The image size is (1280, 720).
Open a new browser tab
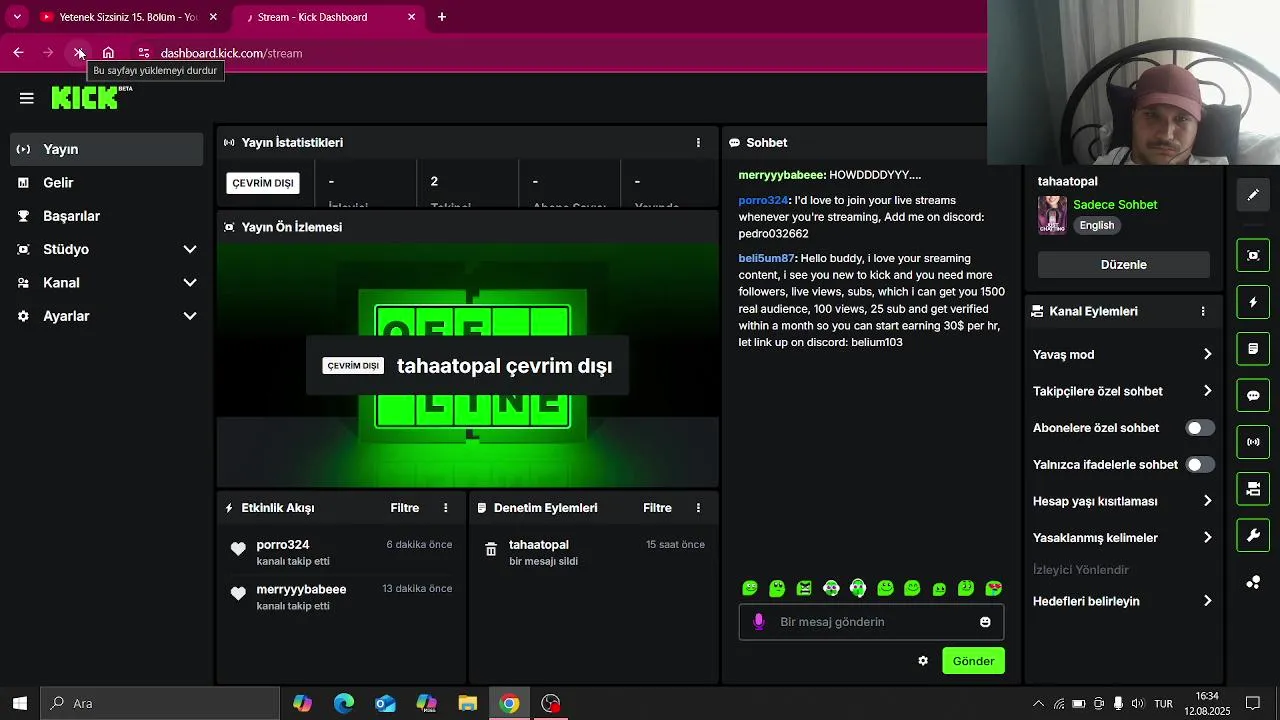[x=442, y=17]
